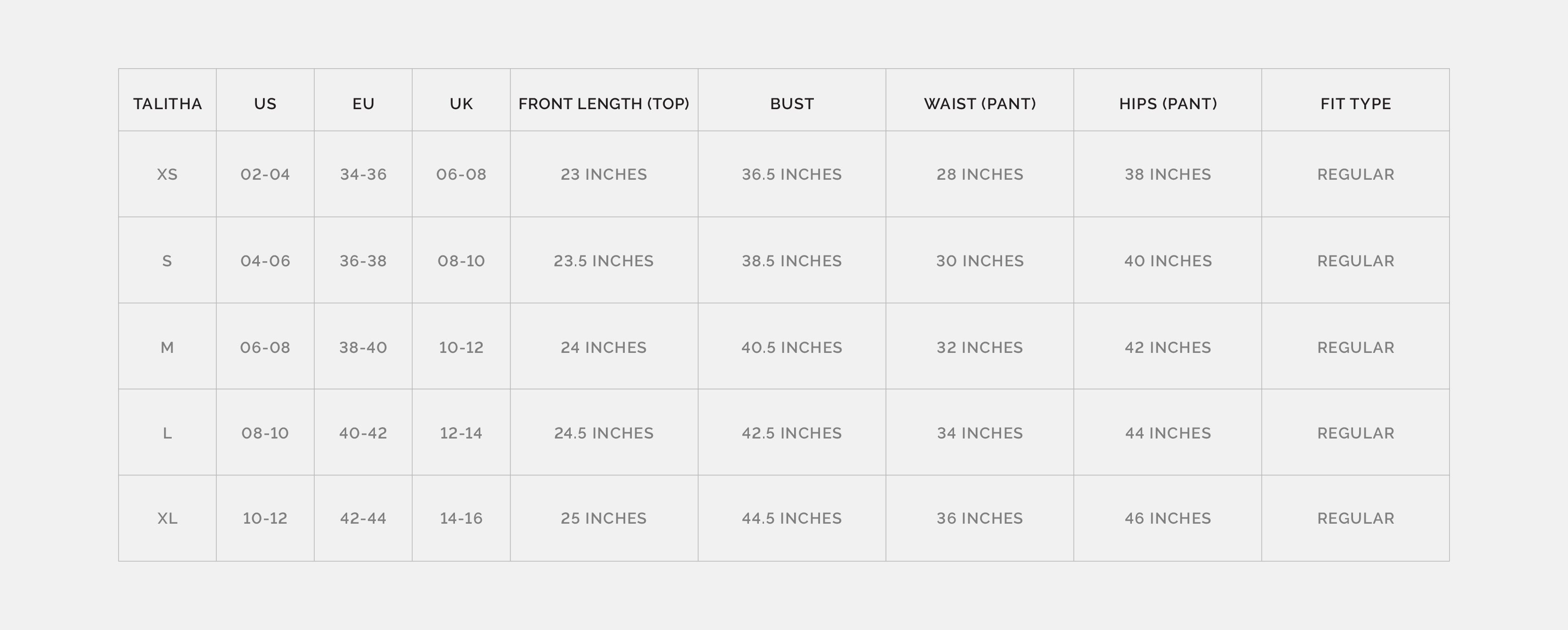Screen dimensions: 1568x630
Task: Click the 36.5 INCHES bust value
Action: click(791, 175)
